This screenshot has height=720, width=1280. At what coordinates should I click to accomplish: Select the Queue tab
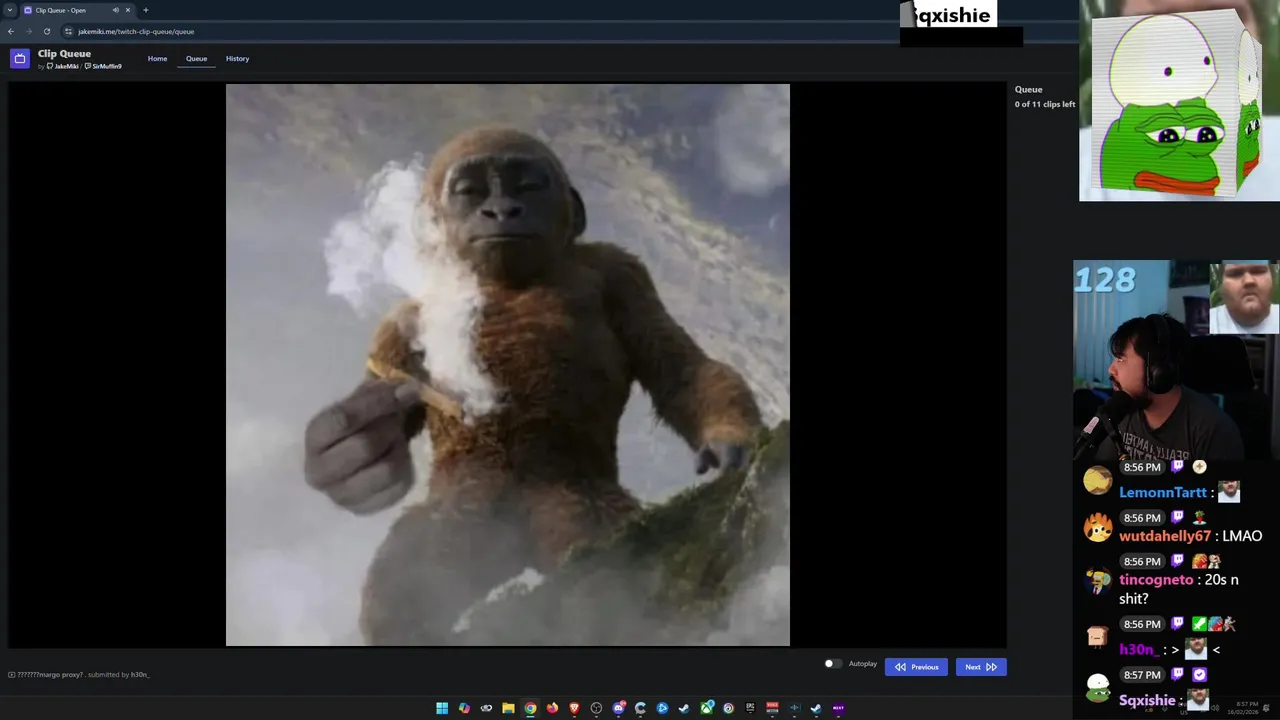[x=196, y=59]
